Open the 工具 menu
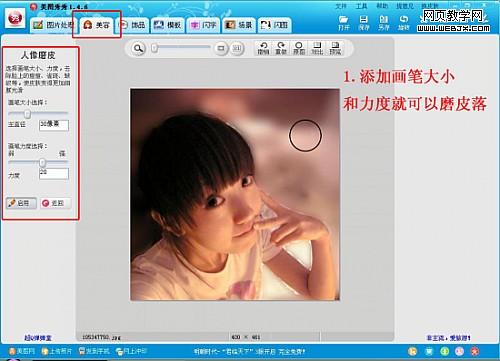This screenshot has height=361, width=500. coord(361,6)
